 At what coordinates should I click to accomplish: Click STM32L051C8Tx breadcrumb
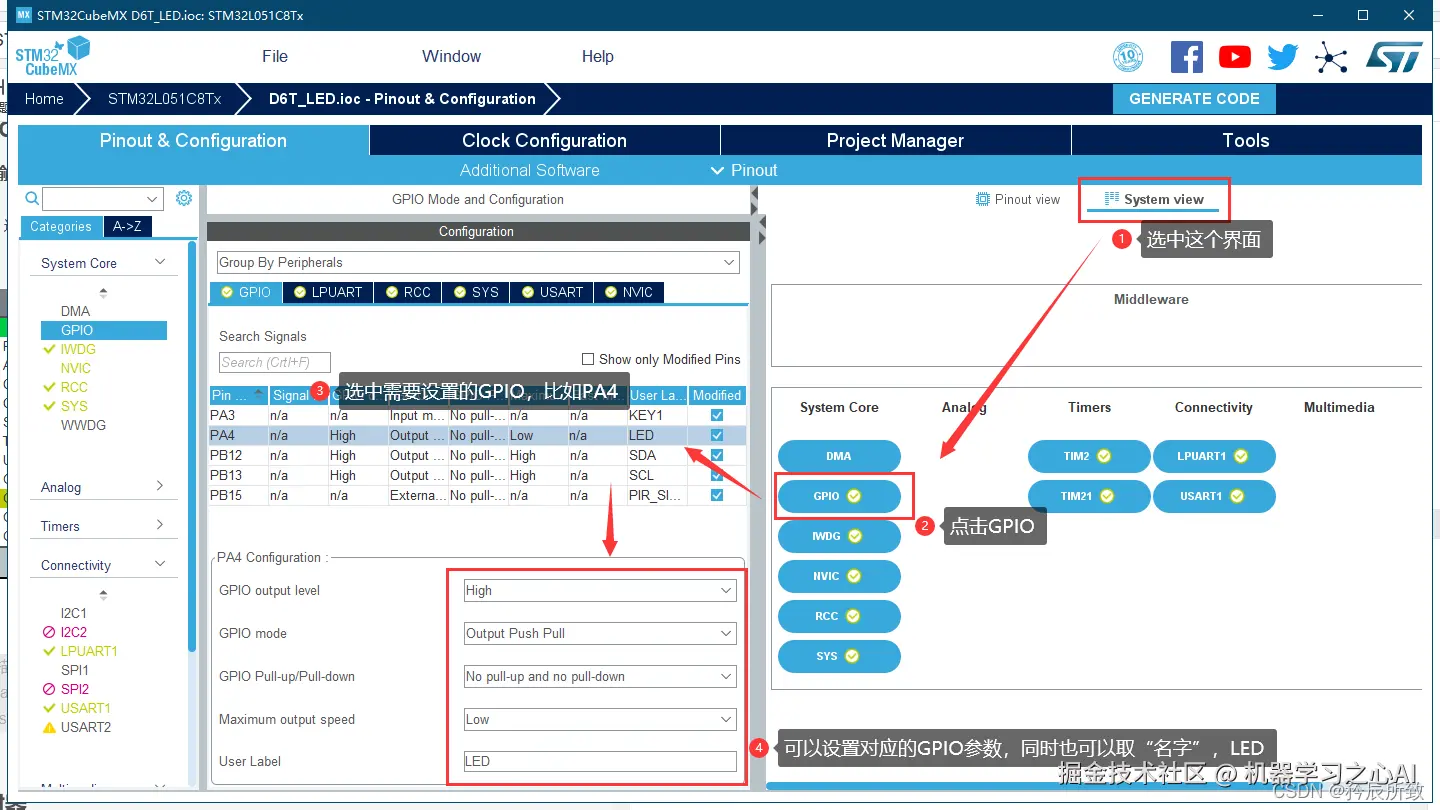164,99
